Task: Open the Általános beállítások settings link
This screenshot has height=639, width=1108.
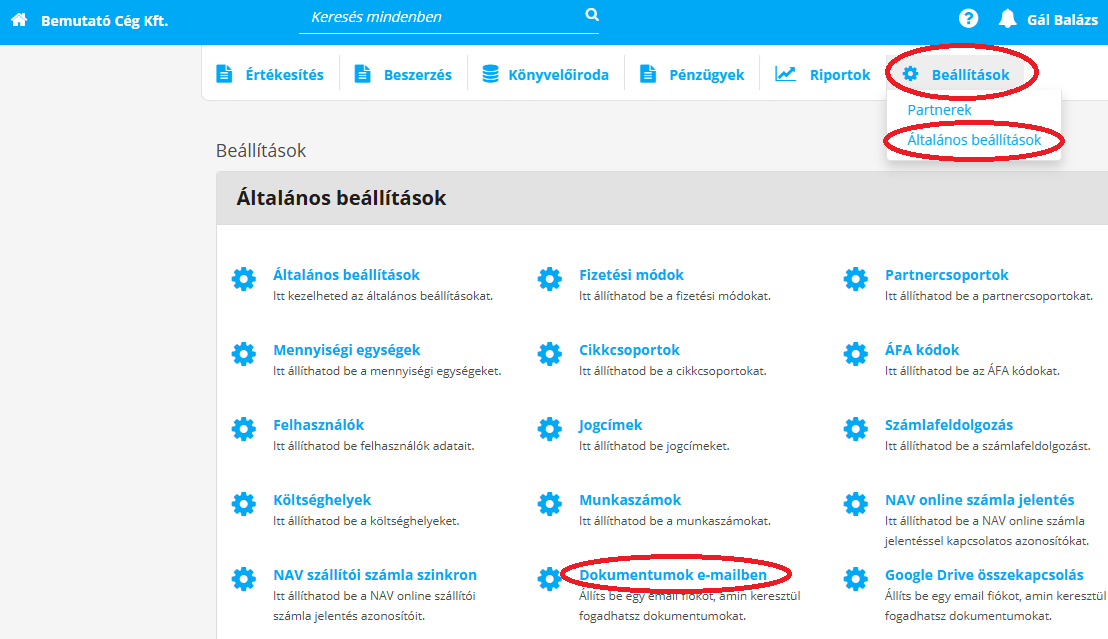Action: pyautogui.click(x=346, y=274)
